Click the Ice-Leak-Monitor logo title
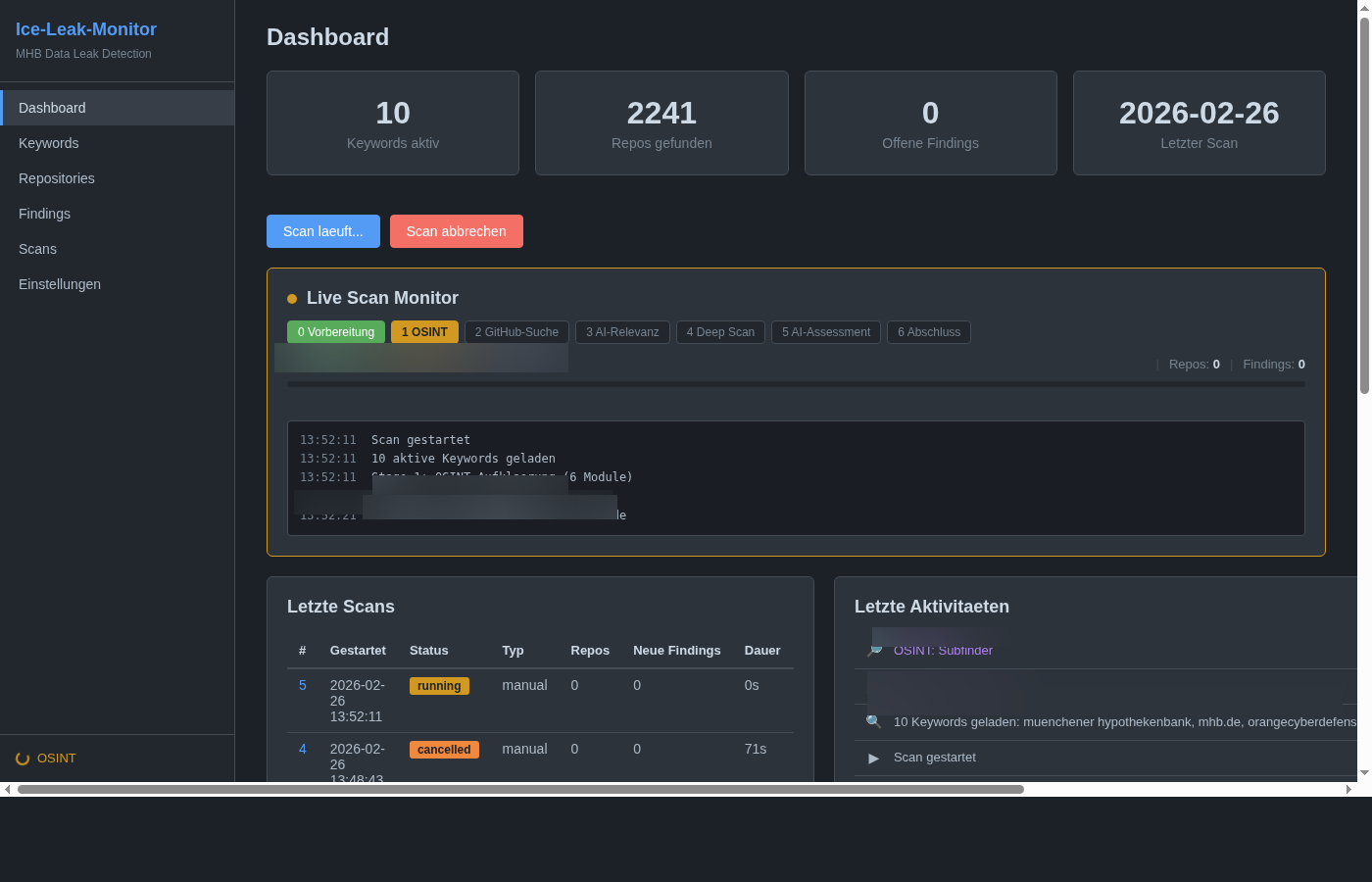Viewport: 1372px width, 882px height. click(x=86, y=29)
